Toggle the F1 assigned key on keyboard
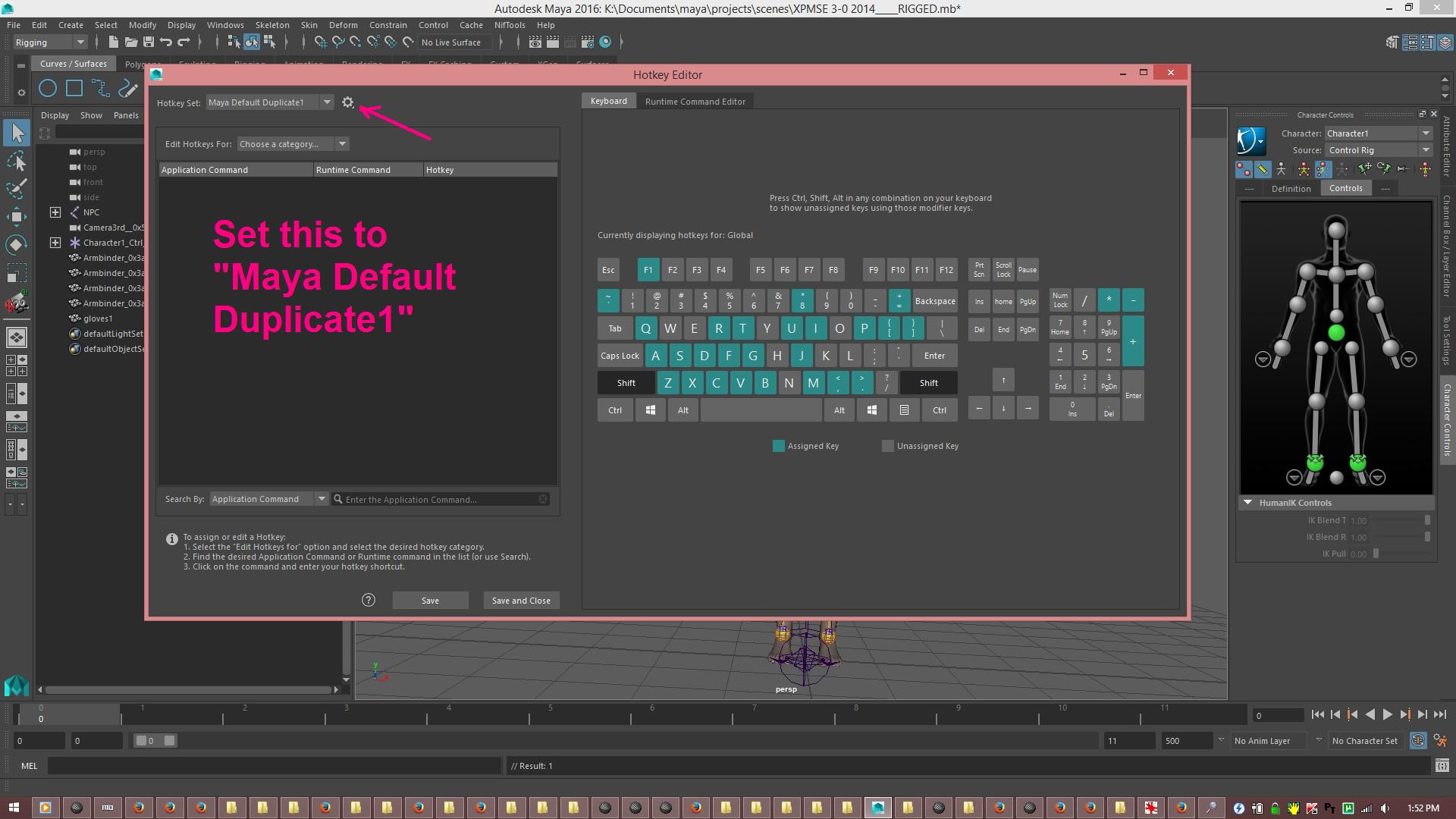This screenshot has width=1456, height=819. coord(648,270)
